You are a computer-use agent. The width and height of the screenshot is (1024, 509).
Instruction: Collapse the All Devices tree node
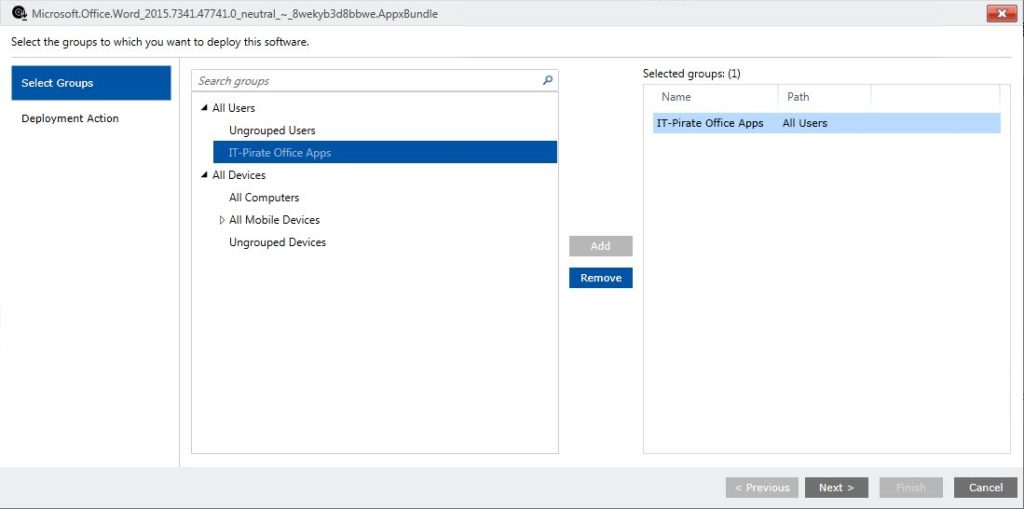click(x=204, y=175)
